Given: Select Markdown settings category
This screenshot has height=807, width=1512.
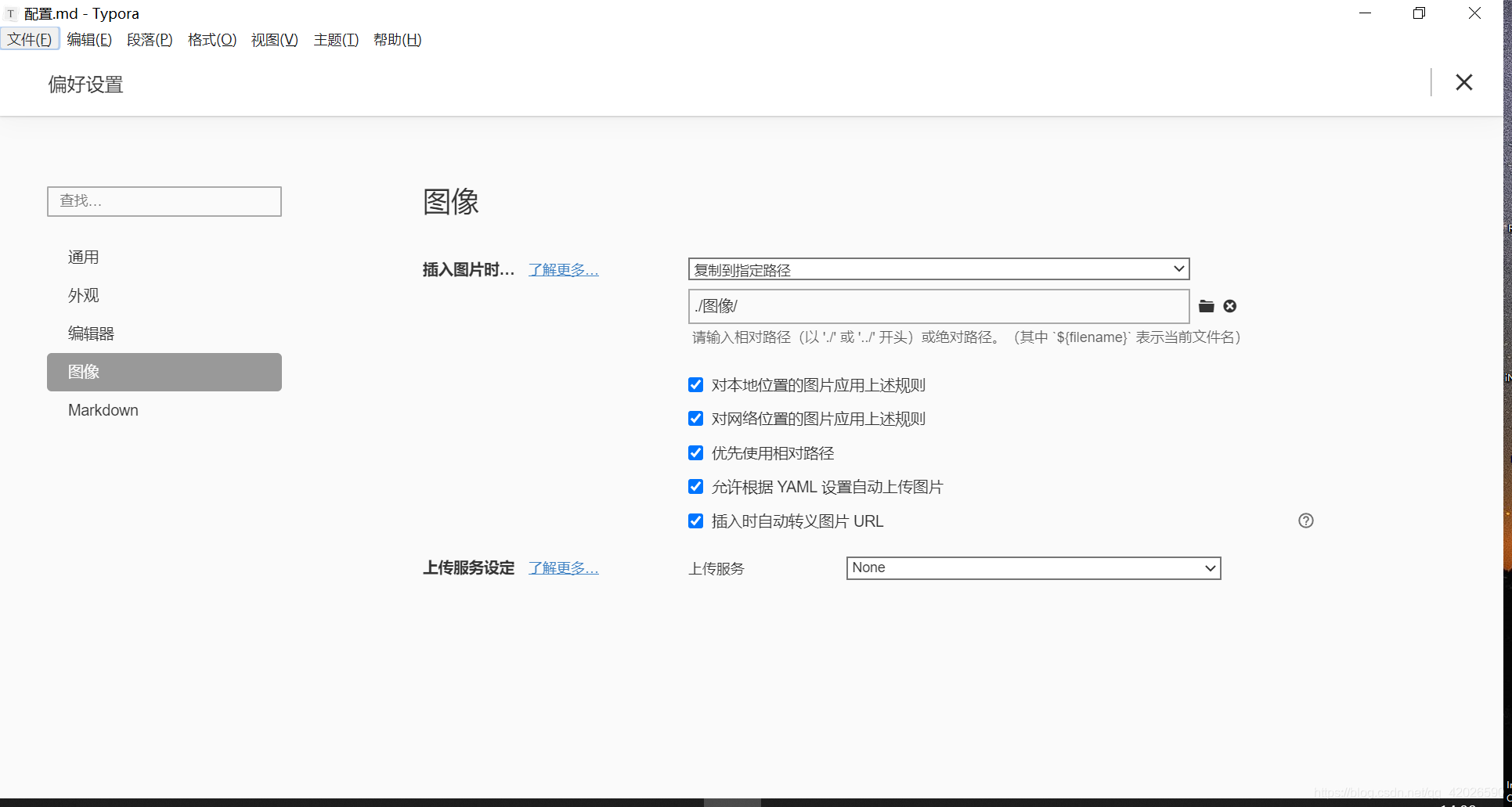Looking at the screenshot, I should 164,410.
